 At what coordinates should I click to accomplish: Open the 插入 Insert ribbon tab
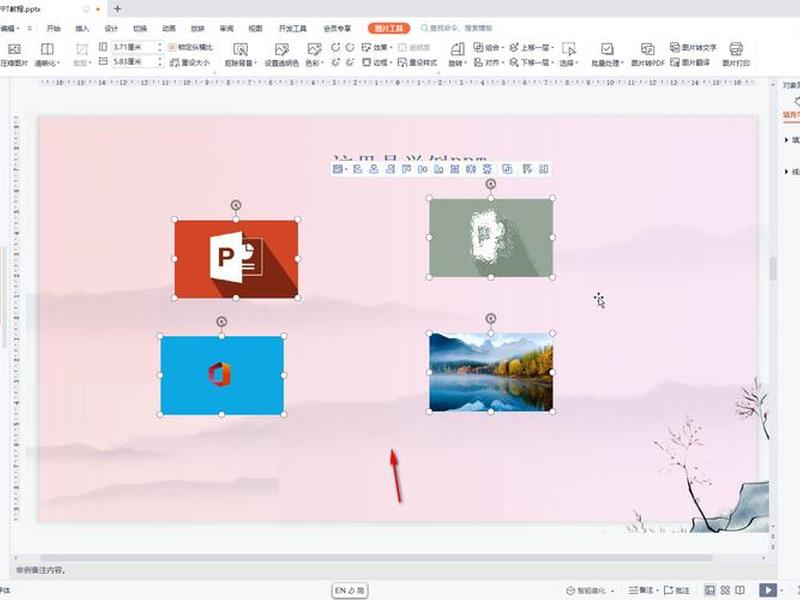[x=82, y=29]
